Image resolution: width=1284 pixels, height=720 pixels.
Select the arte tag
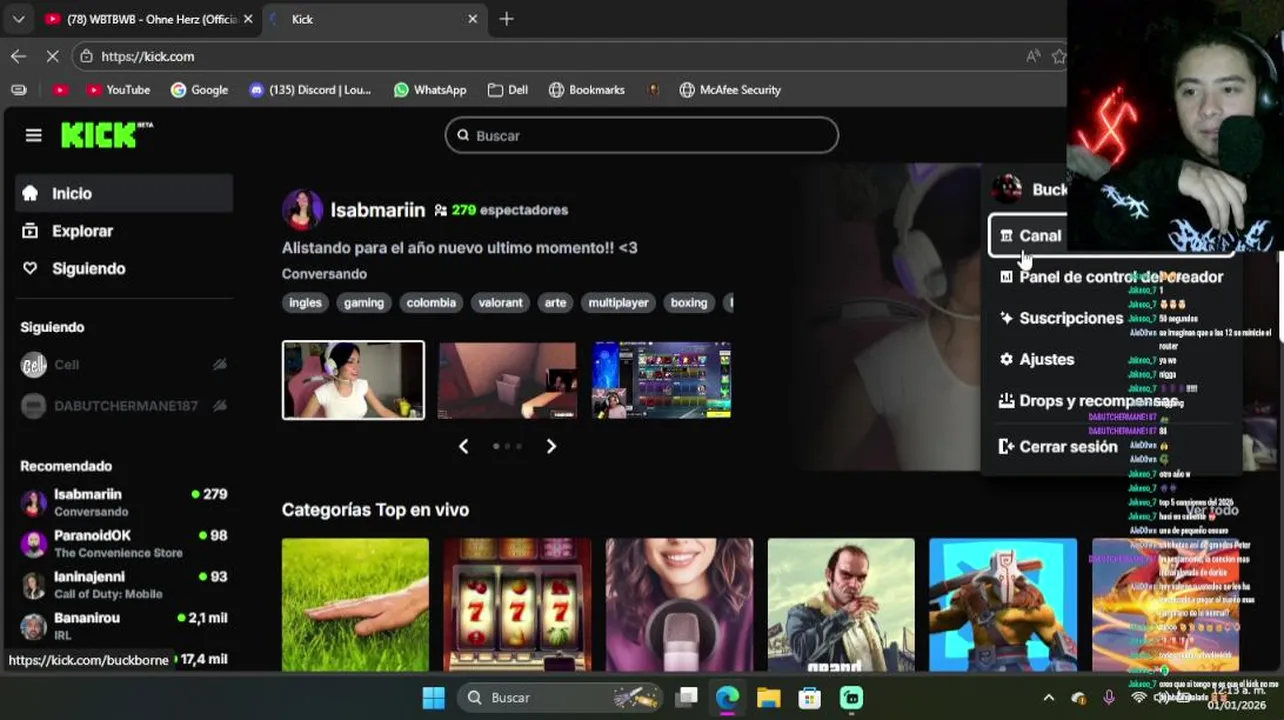click(x=555, y=303)
